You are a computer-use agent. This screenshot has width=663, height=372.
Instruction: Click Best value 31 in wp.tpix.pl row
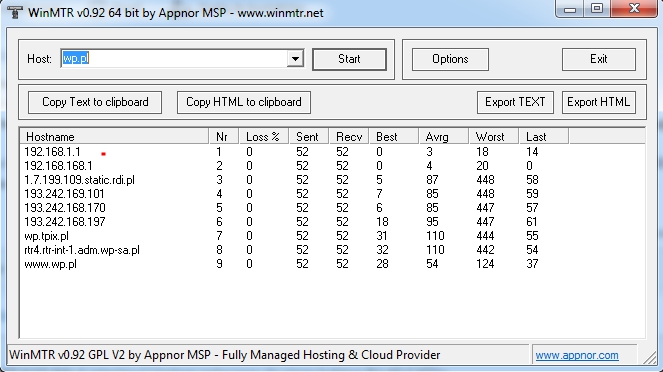[382, 236]
